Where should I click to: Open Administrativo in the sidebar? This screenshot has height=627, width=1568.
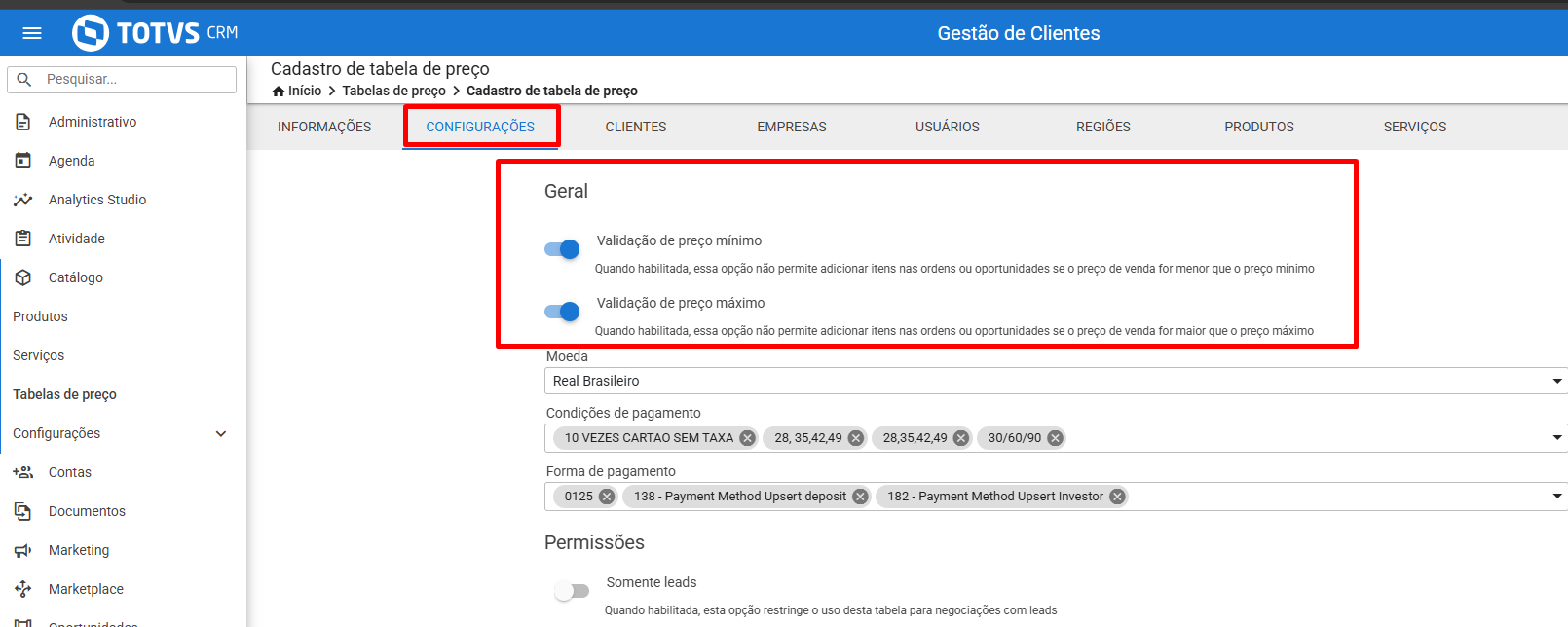coord(93,122)
